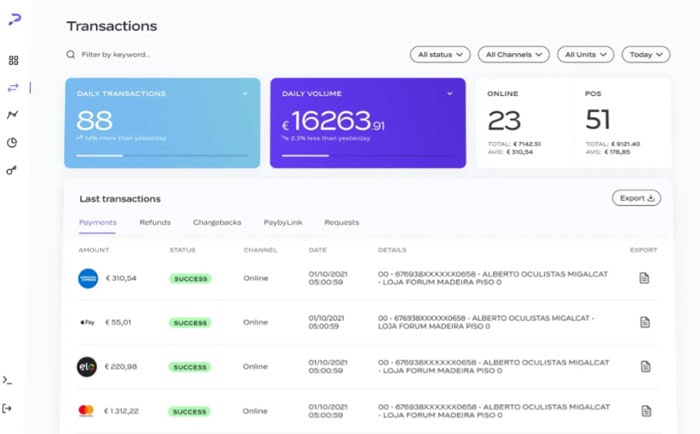Click the amount € 310,54

[121, 278]
